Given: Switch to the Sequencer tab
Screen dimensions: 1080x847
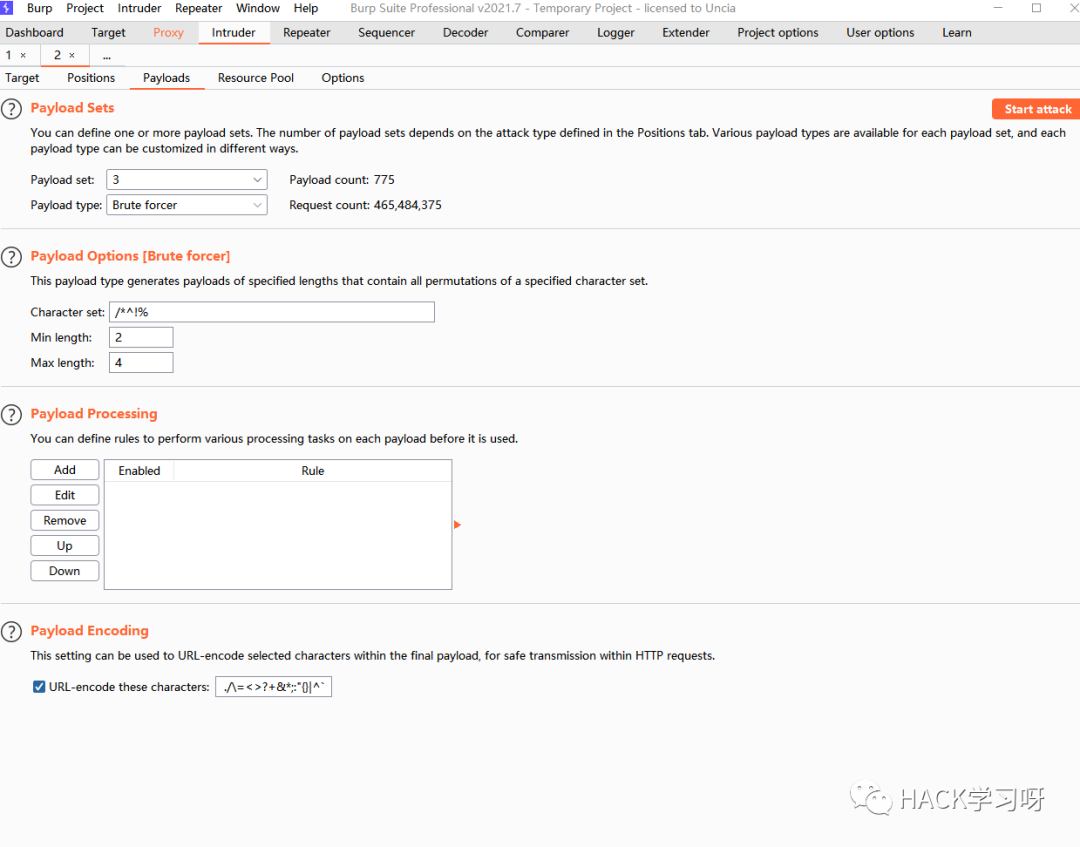Looking at the screenshot, I should 386,32.
